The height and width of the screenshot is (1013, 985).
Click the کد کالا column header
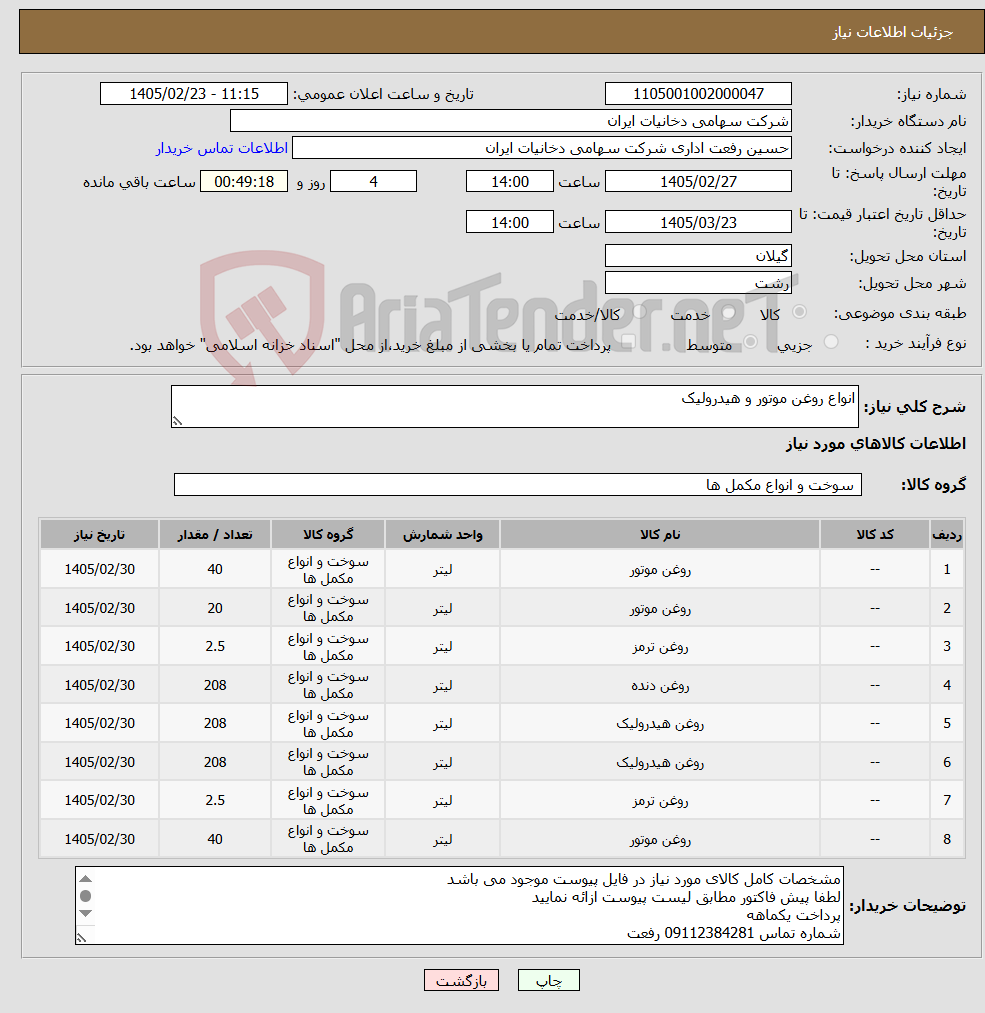pyautogui.click(x=875, y=535)
